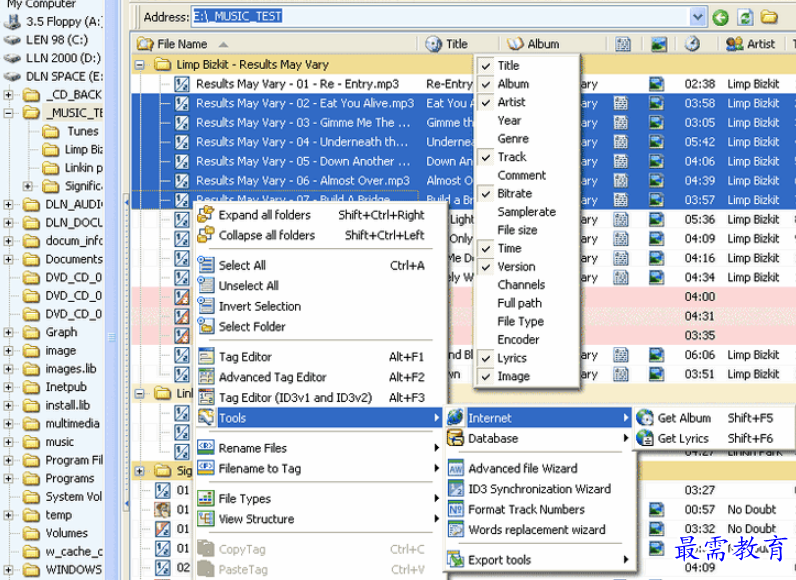
Task: Expand the DLN_AUDI folder node
Action: tap(8, 204)
